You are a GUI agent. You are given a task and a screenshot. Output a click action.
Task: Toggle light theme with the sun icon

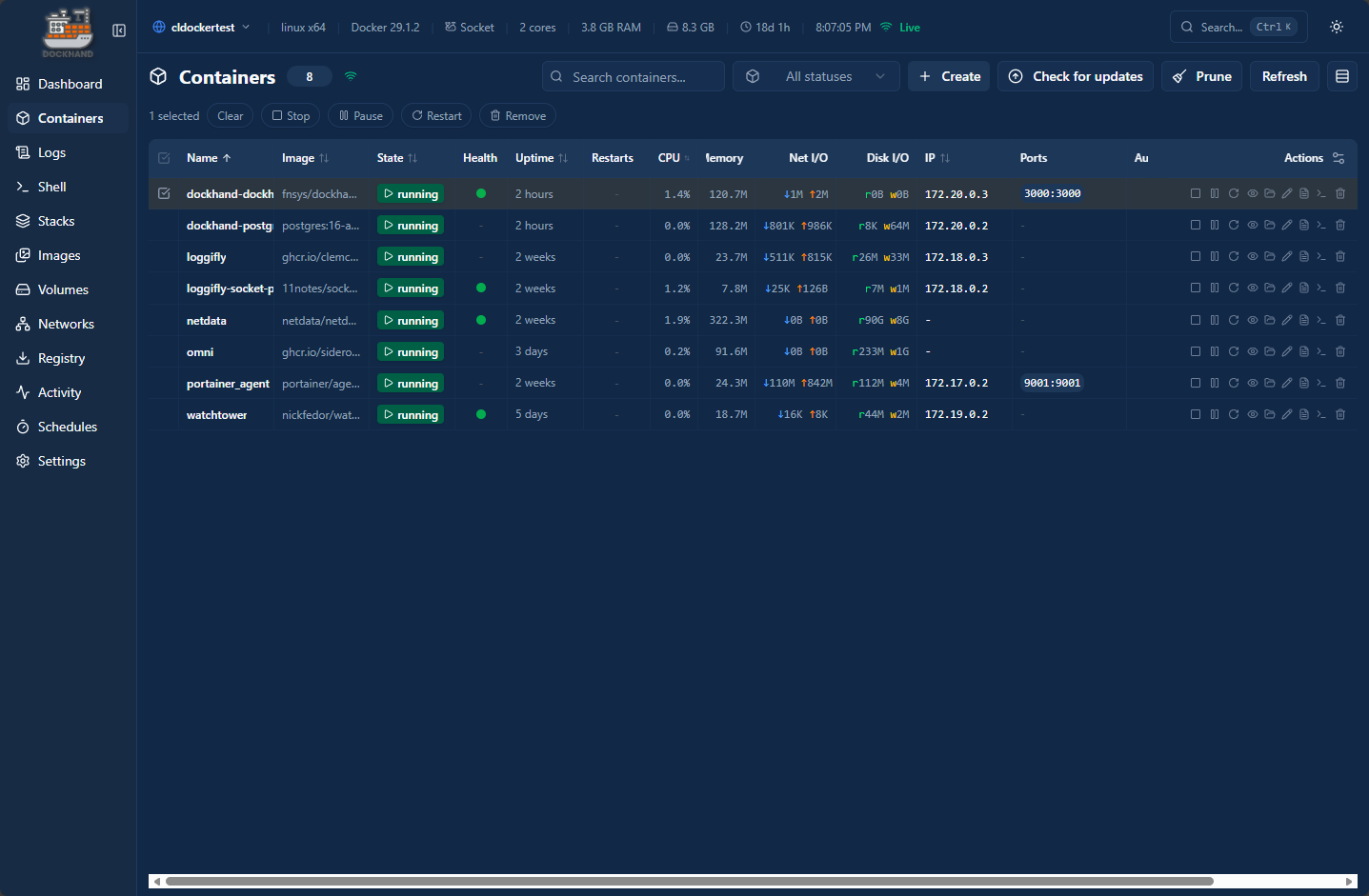click(1336, 27)
